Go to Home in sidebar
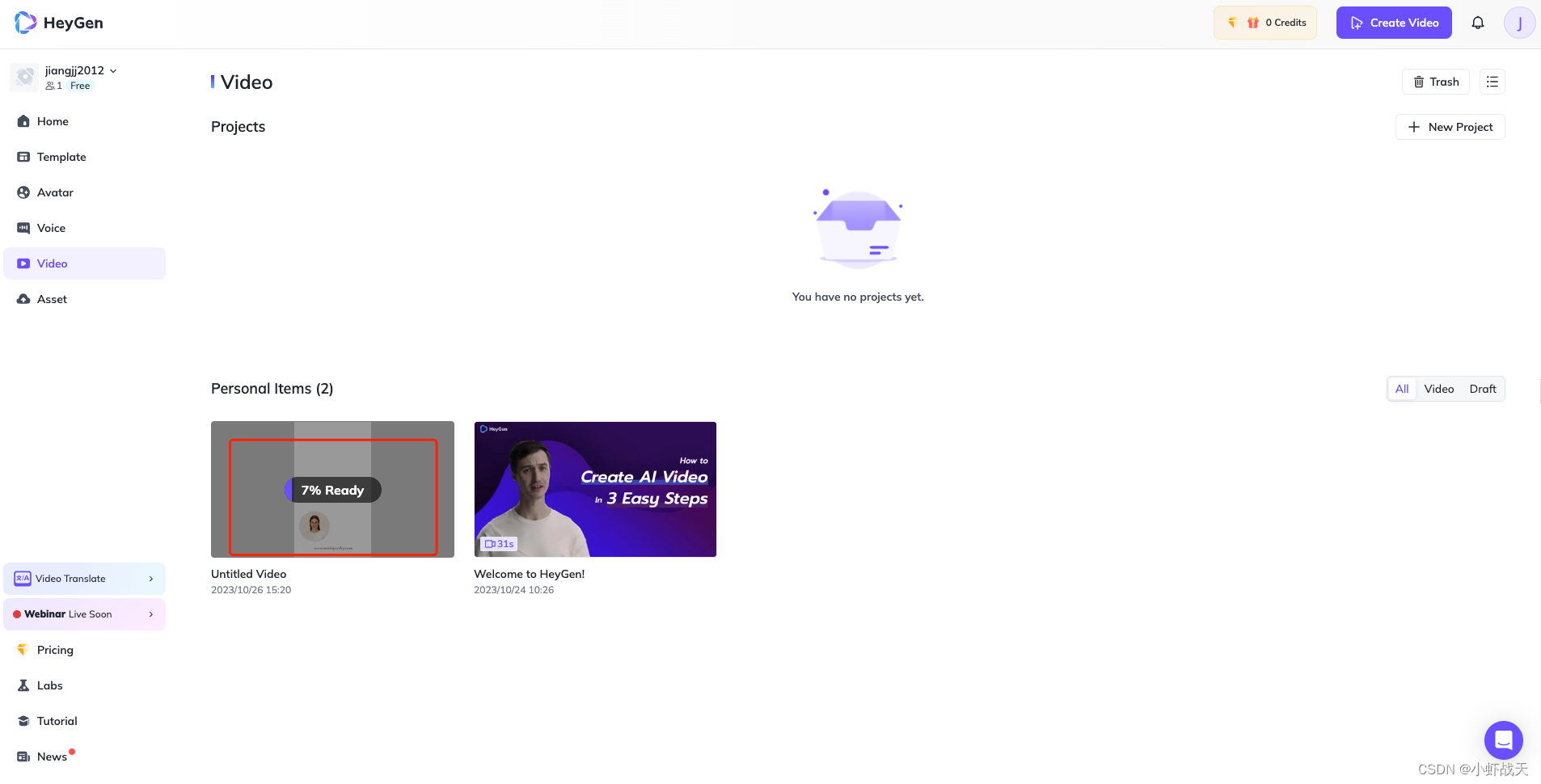The image size is (1541, 784). coord(85,121)
